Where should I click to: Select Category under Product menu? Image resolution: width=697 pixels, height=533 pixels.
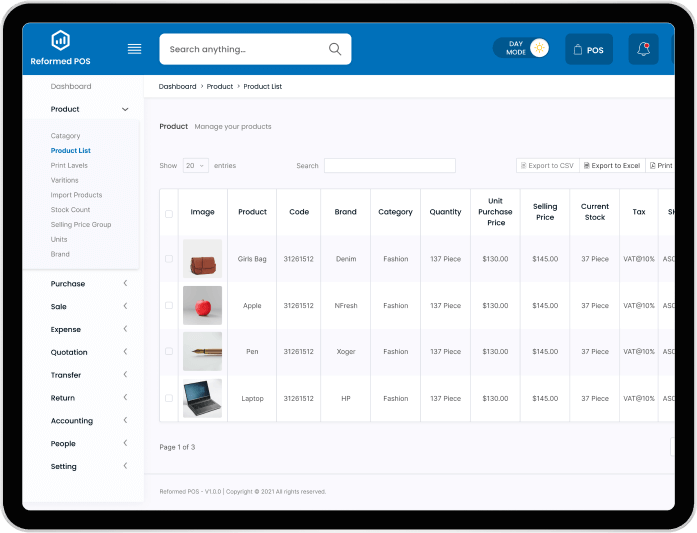[65, 136]
